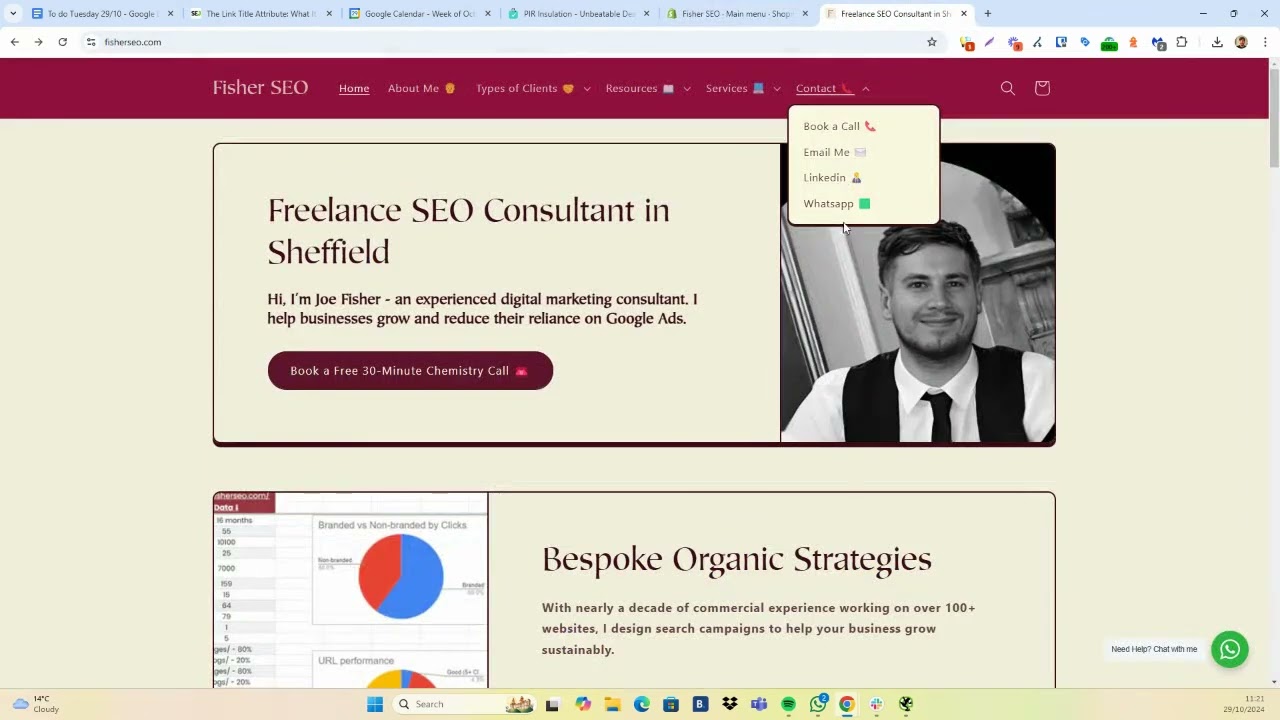Open Microsoft Edge from the taskbar
Viewport: 1280px width, 720px height.
[641, 704]
